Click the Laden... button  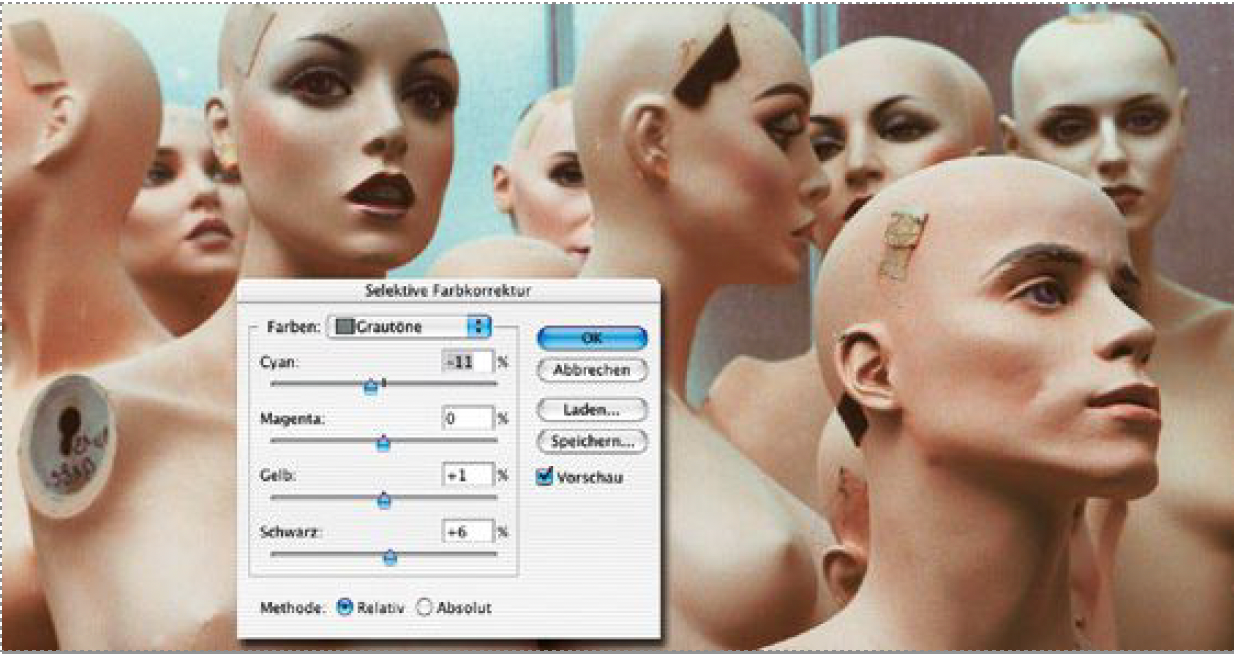pos(592,409)
